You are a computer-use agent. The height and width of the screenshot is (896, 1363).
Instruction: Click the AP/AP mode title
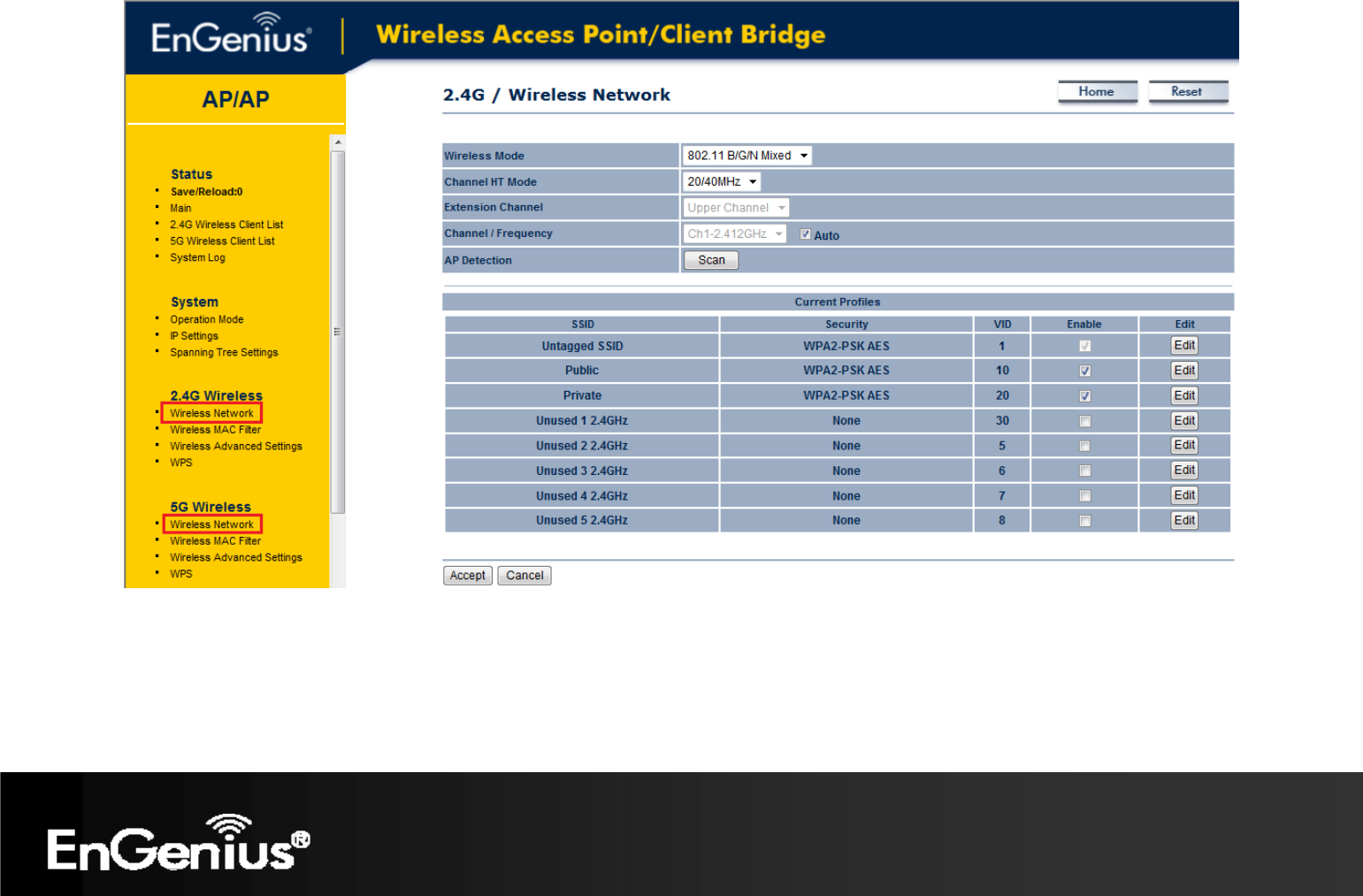click(x=235, y=99)
